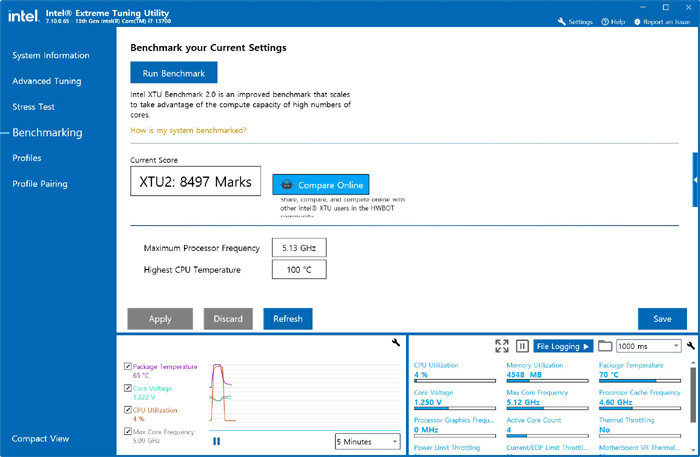This screenshot has height=457, width=700.
Task: Click the Core Voltage 1.250 V value
Action: point(428,402)
